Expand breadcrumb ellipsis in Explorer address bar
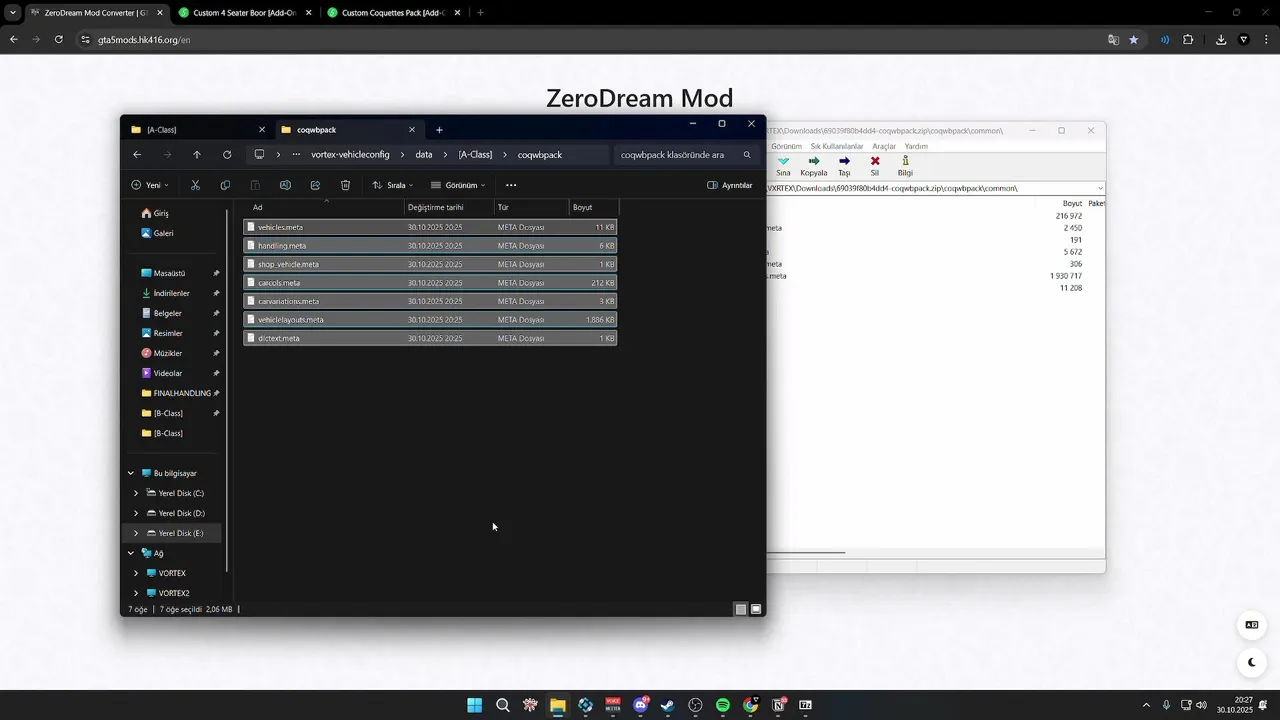The height and width of the screenshot is (720, 1280). coord(296,155)
